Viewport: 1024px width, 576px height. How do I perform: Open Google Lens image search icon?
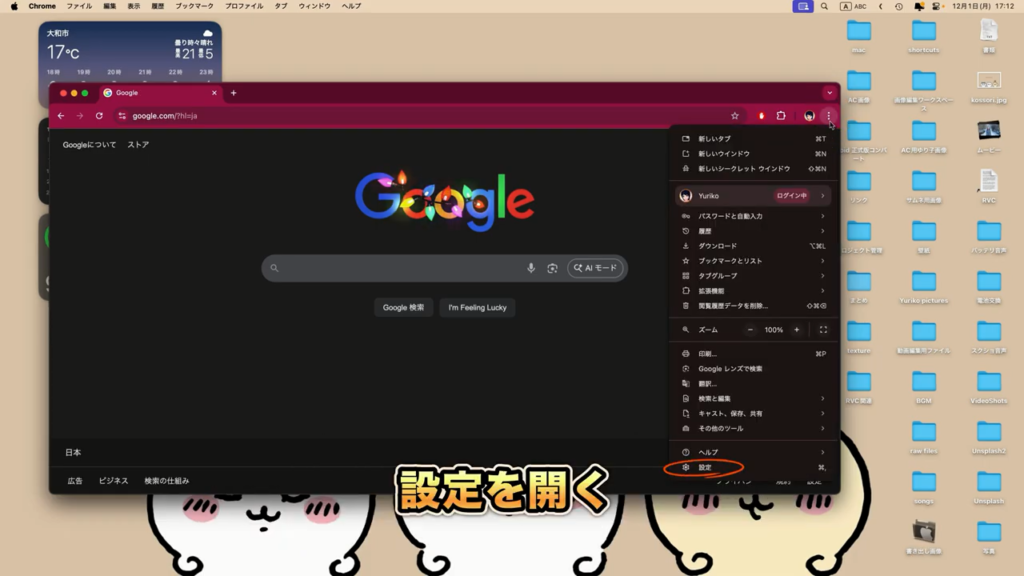(x=552, y=268)
